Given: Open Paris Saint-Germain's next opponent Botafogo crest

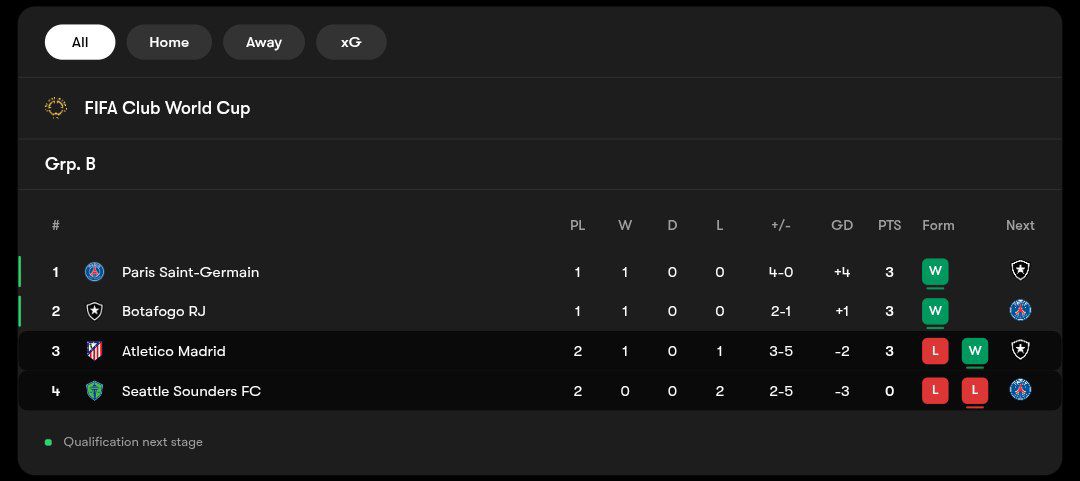Looking at the screenshot, I should coord(1020,270).
